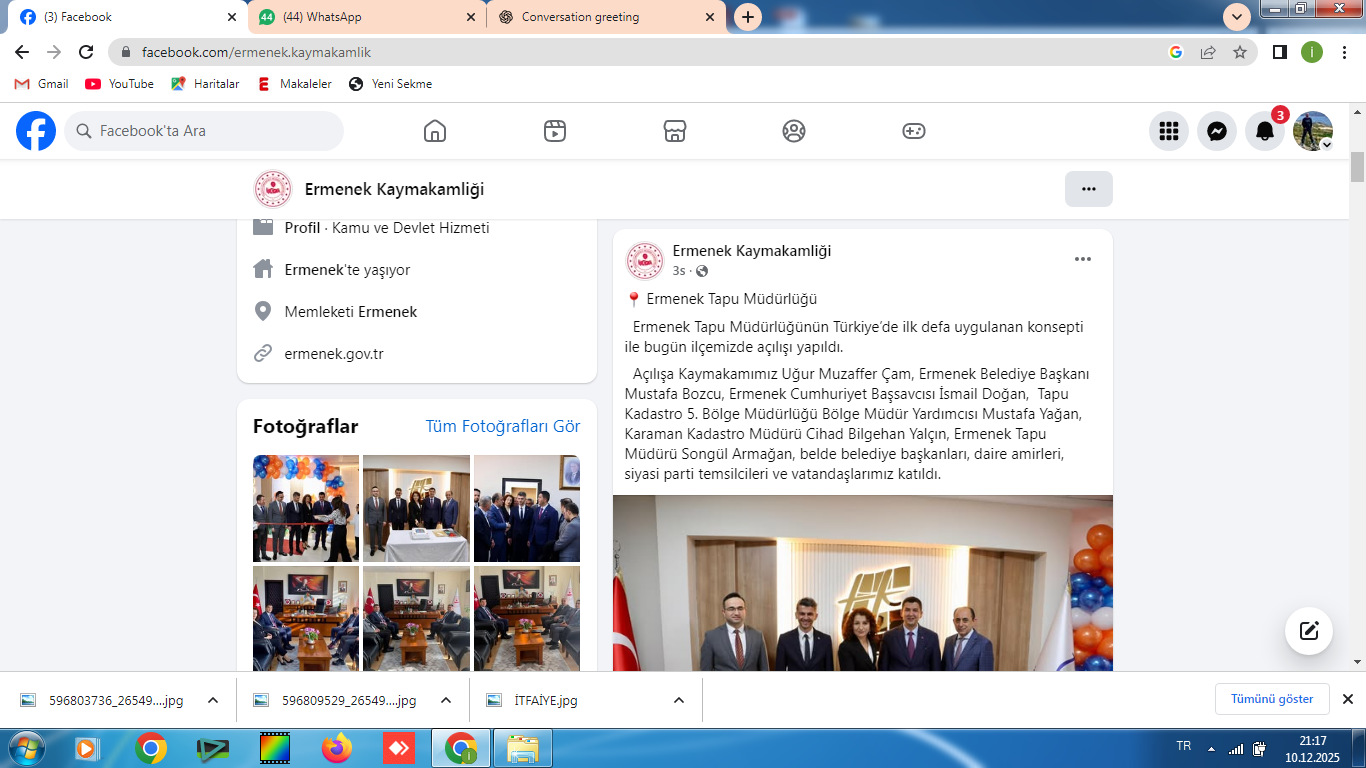Open the Groups icon in navigation
The height and width of the screenshot is (768, 1366).
click(x=794, y=131)
